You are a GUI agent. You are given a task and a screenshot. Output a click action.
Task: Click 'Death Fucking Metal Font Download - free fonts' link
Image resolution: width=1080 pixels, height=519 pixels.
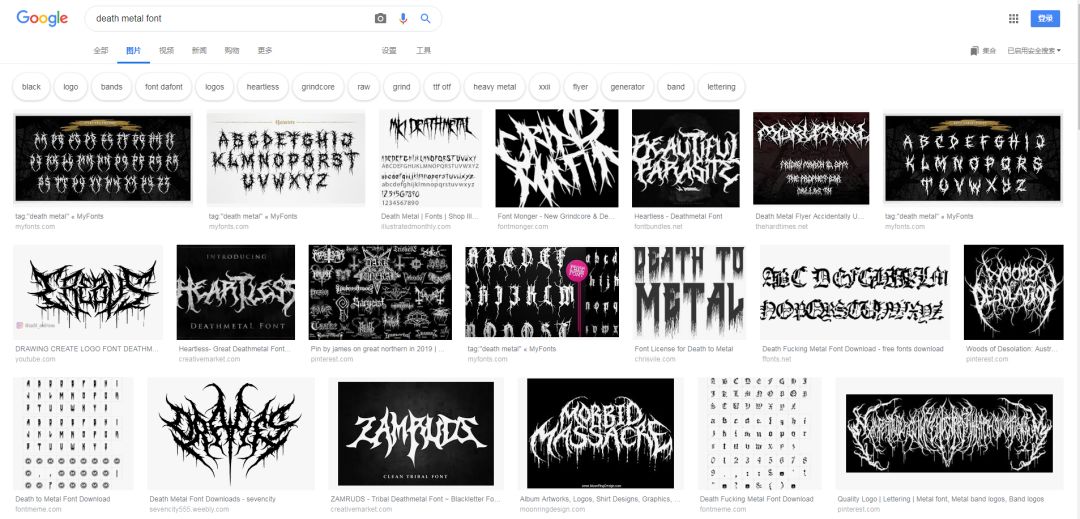(x=853, y=349)
